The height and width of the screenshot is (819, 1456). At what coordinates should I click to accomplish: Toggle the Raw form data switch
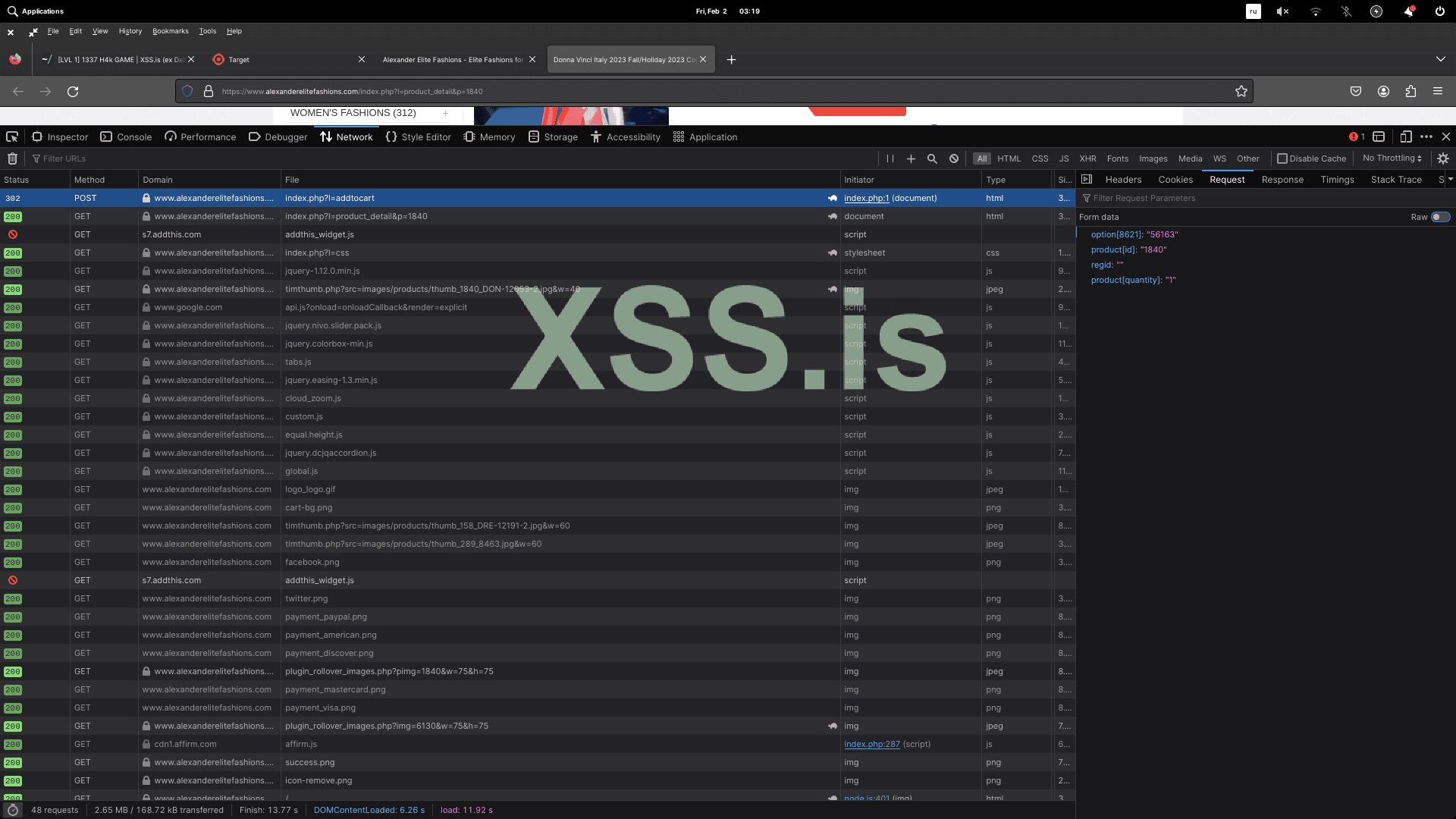pyautogui.click(x=1440, y=217)
